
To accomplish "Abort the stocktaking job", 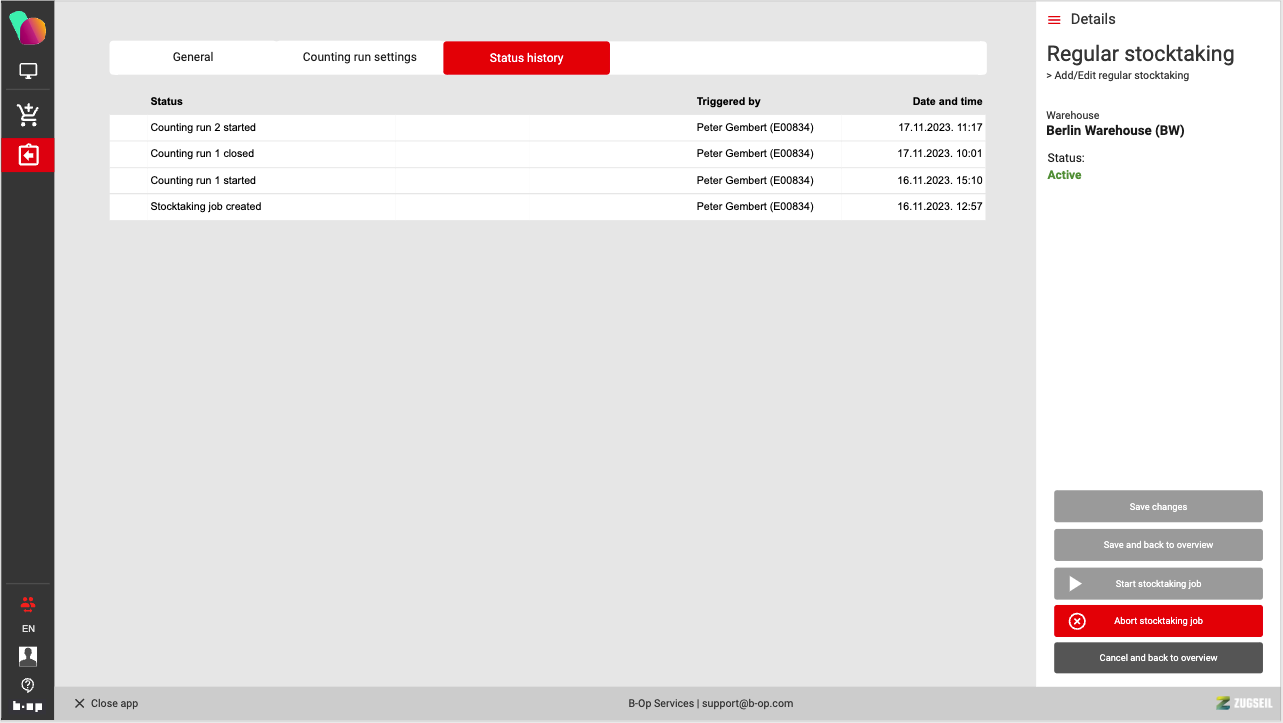I will point(1158,621).
